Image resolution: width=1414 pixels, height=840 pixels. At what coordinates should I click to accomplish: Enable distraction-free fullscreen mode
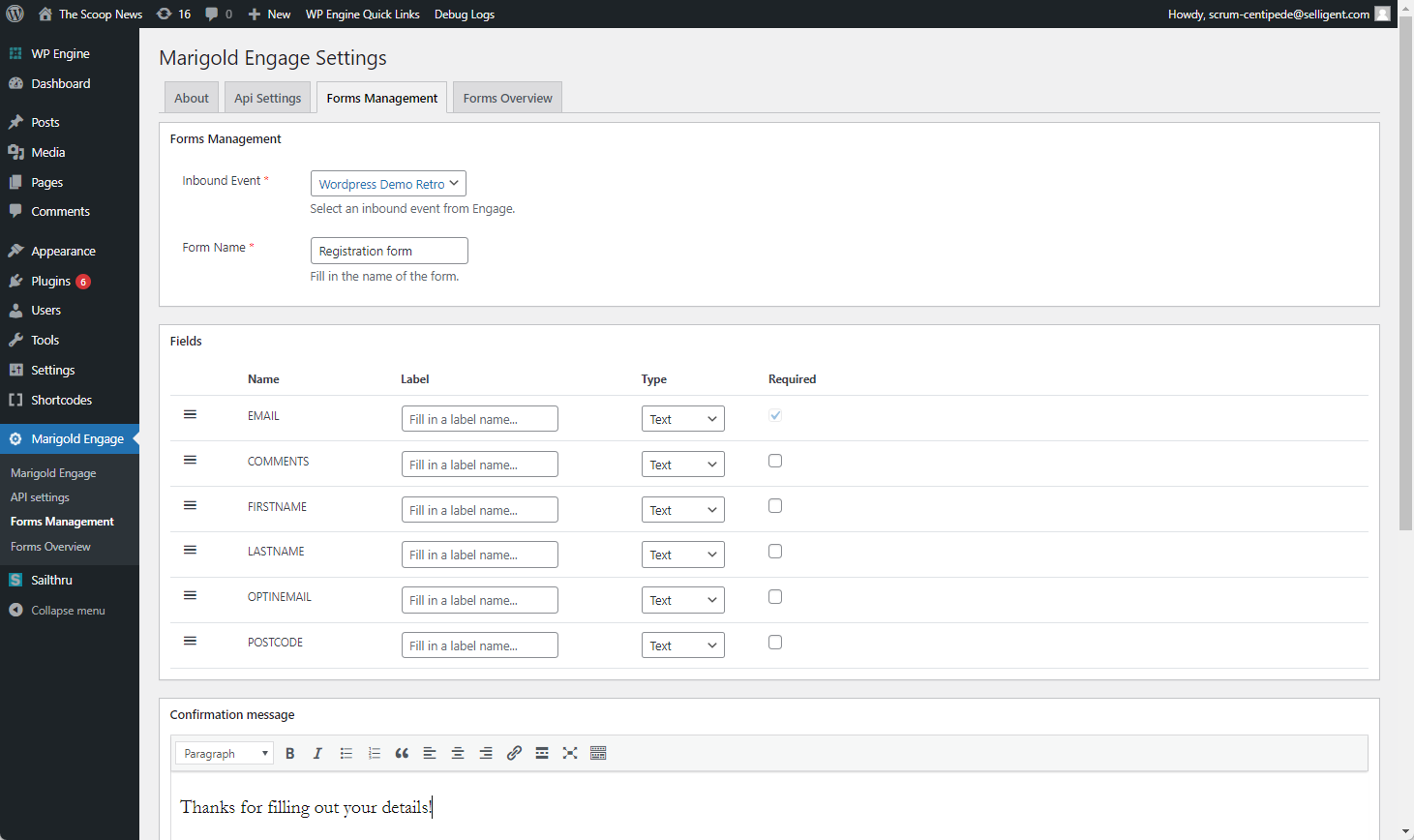tap(570, 753)
